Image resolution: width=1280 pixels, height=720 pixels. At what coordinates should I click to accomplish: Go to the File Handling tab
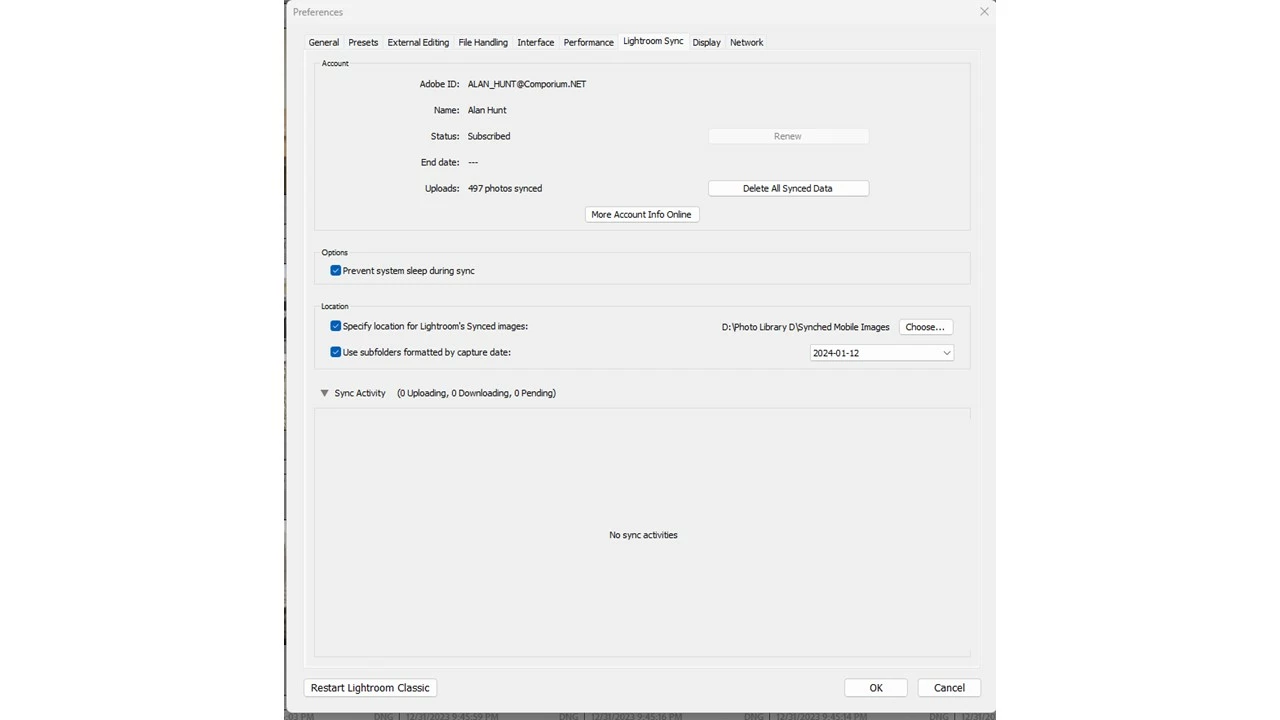pos(483,42)
